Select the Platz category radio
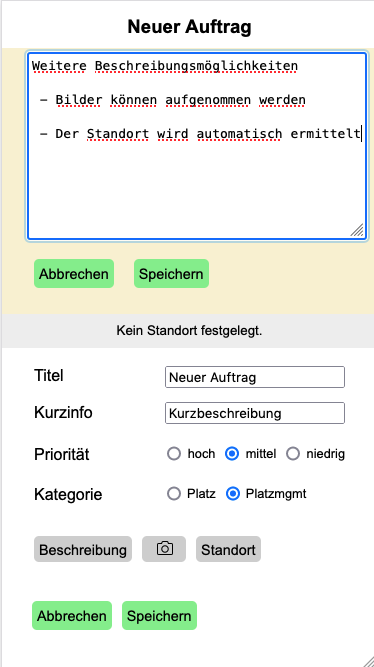Viewport: 374px width, 667px height. click(174, 494)
